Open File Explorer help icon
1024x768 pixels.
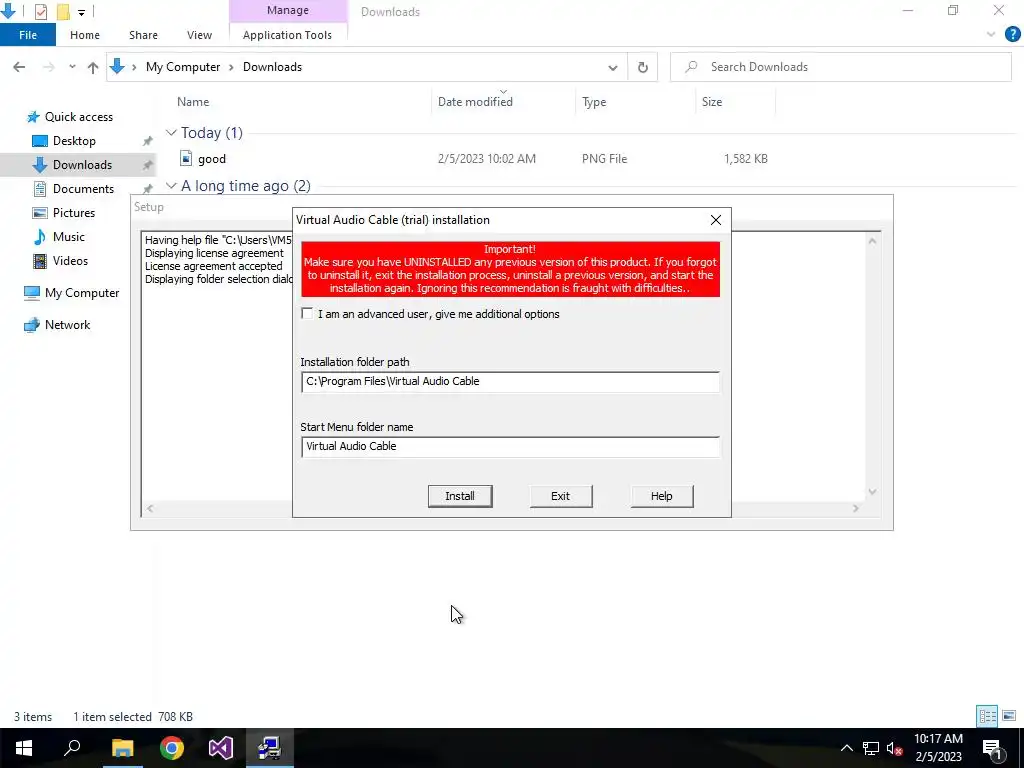(1012, 35)
